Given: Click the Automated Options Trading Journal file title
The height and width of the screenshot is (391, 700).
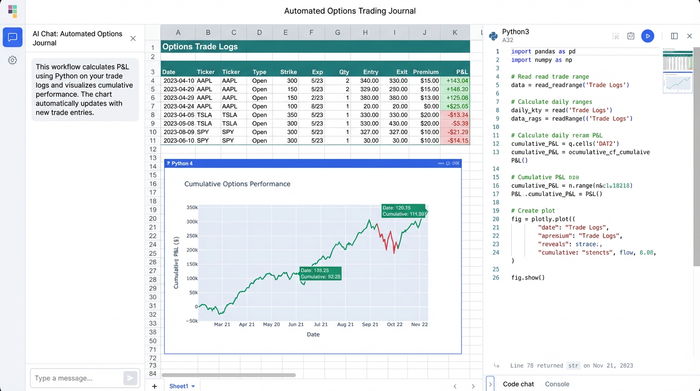Looking at the screenshot, I should 350,11.
